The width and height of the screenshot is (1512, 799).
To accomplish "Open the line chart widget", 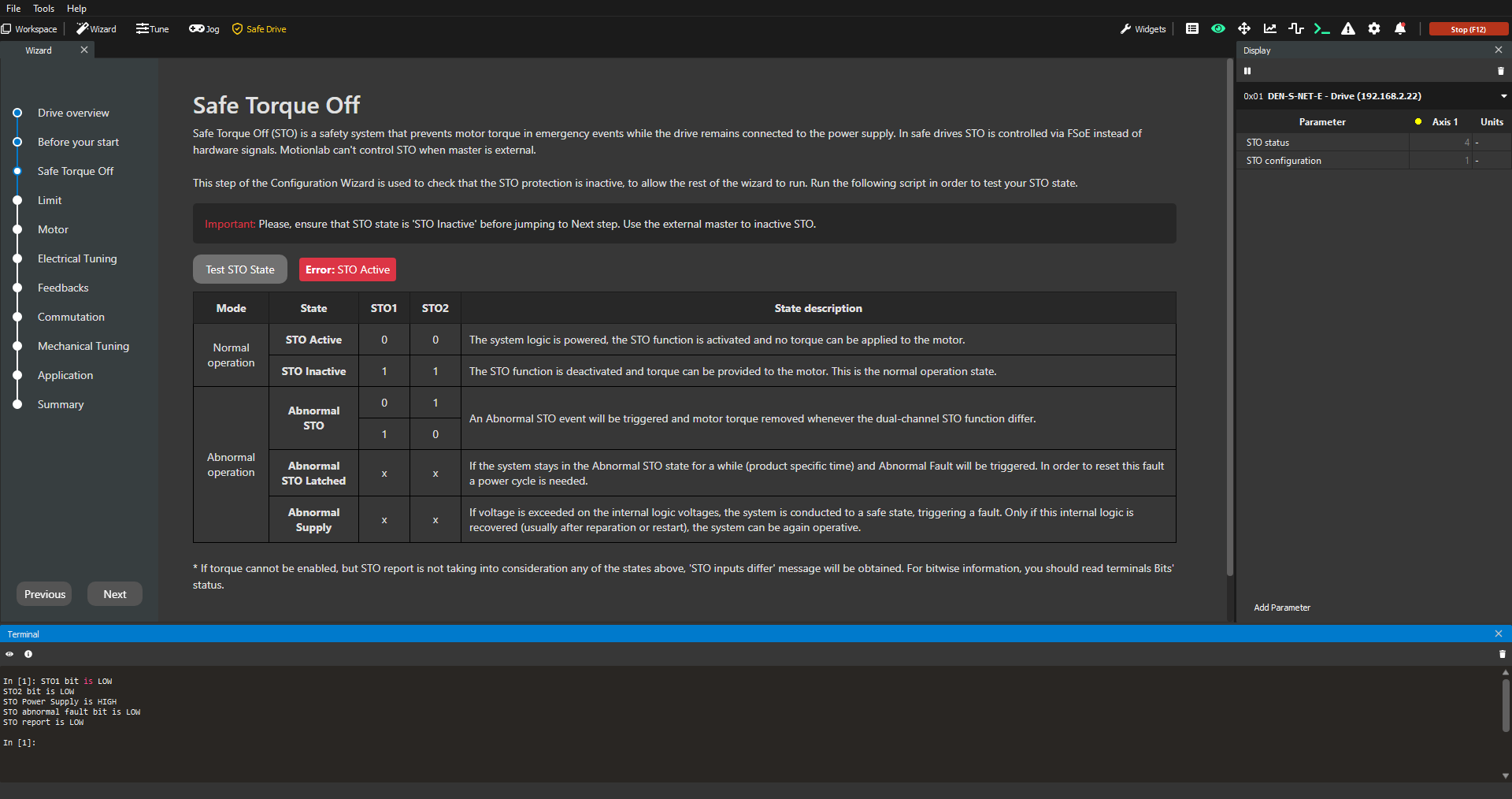I will [1270, 29].
